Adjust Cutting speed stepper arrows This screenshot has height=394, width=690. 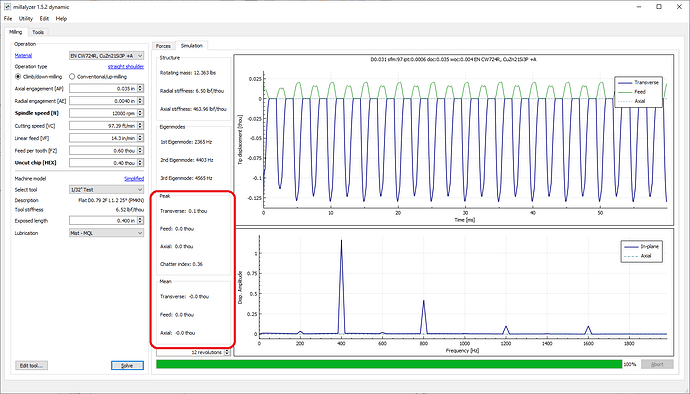click(x=140, y=126)
